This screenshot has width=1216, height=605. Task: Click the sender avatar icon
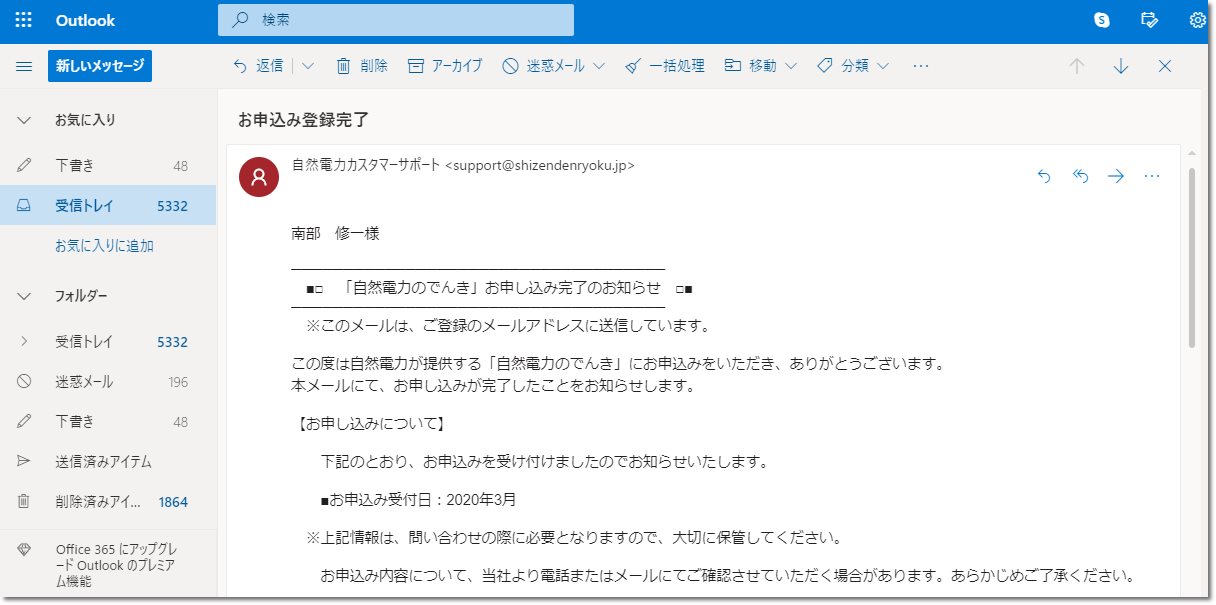pyautogui.click(x=259, y=177)
